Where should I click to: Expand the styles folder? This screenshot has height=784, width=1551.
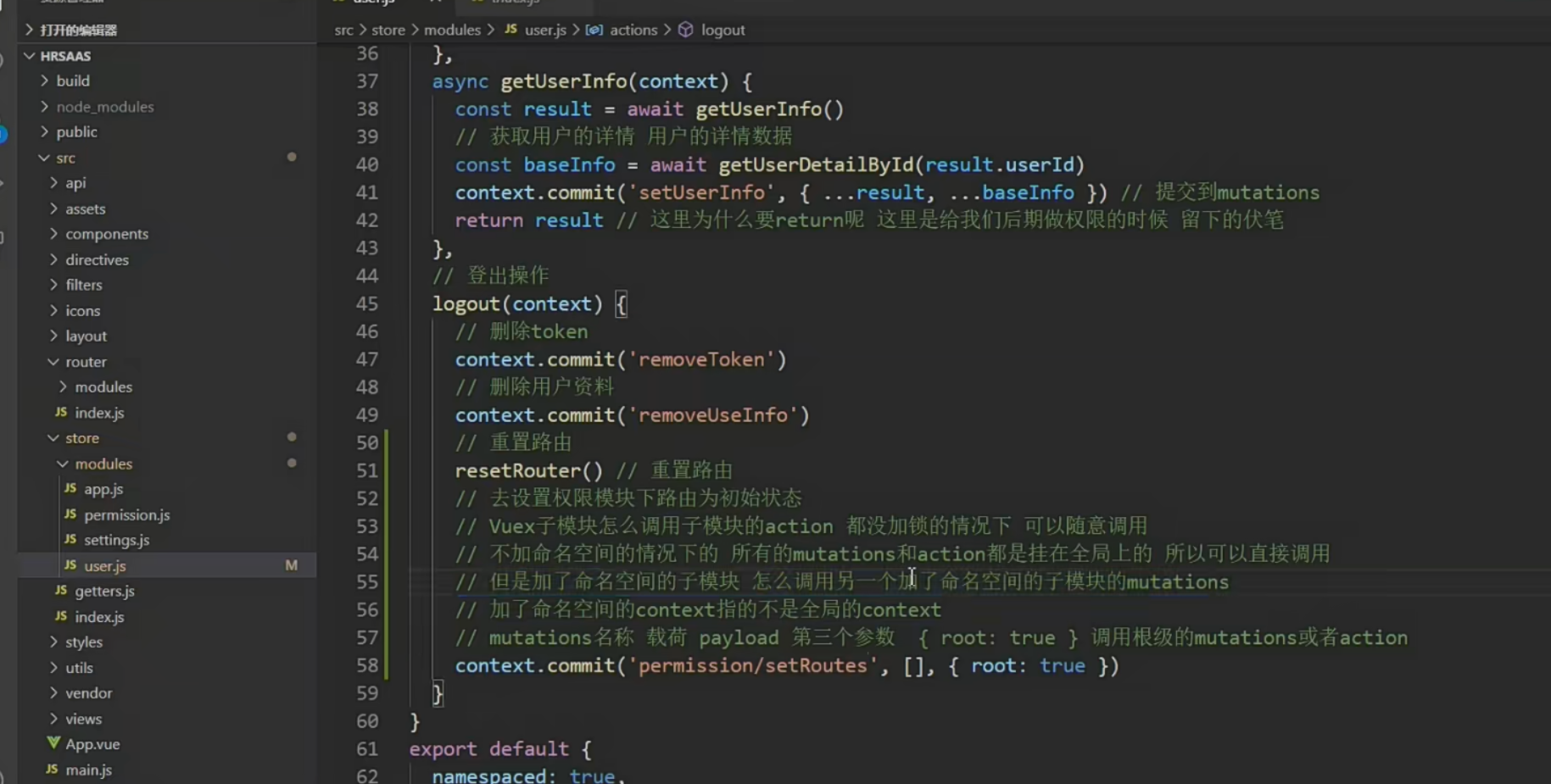(84, 642)
